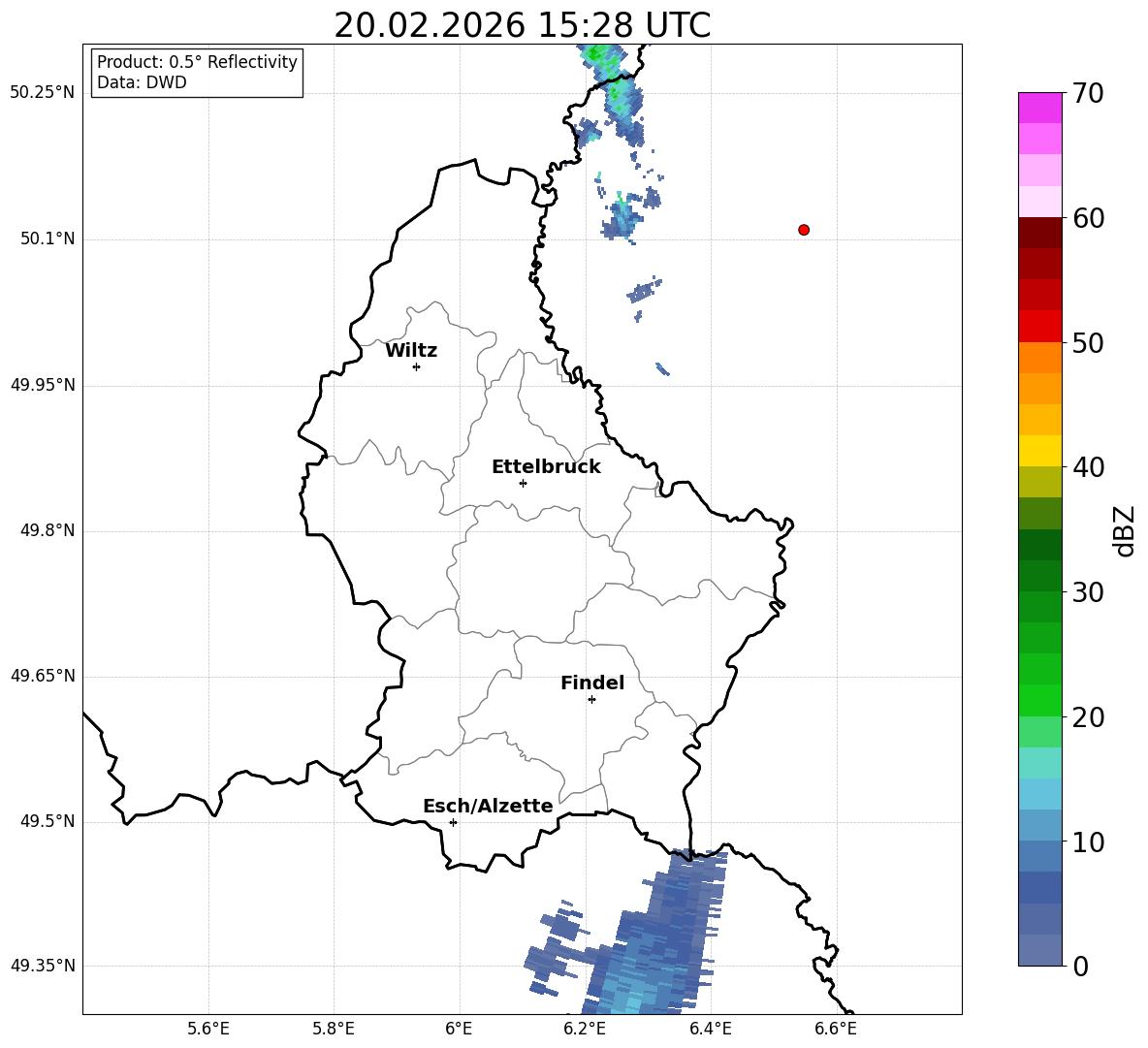Viewport: 1148px width, 1048px height.
Task: Click the Findel station cross marker
Action: coord(591,700)
